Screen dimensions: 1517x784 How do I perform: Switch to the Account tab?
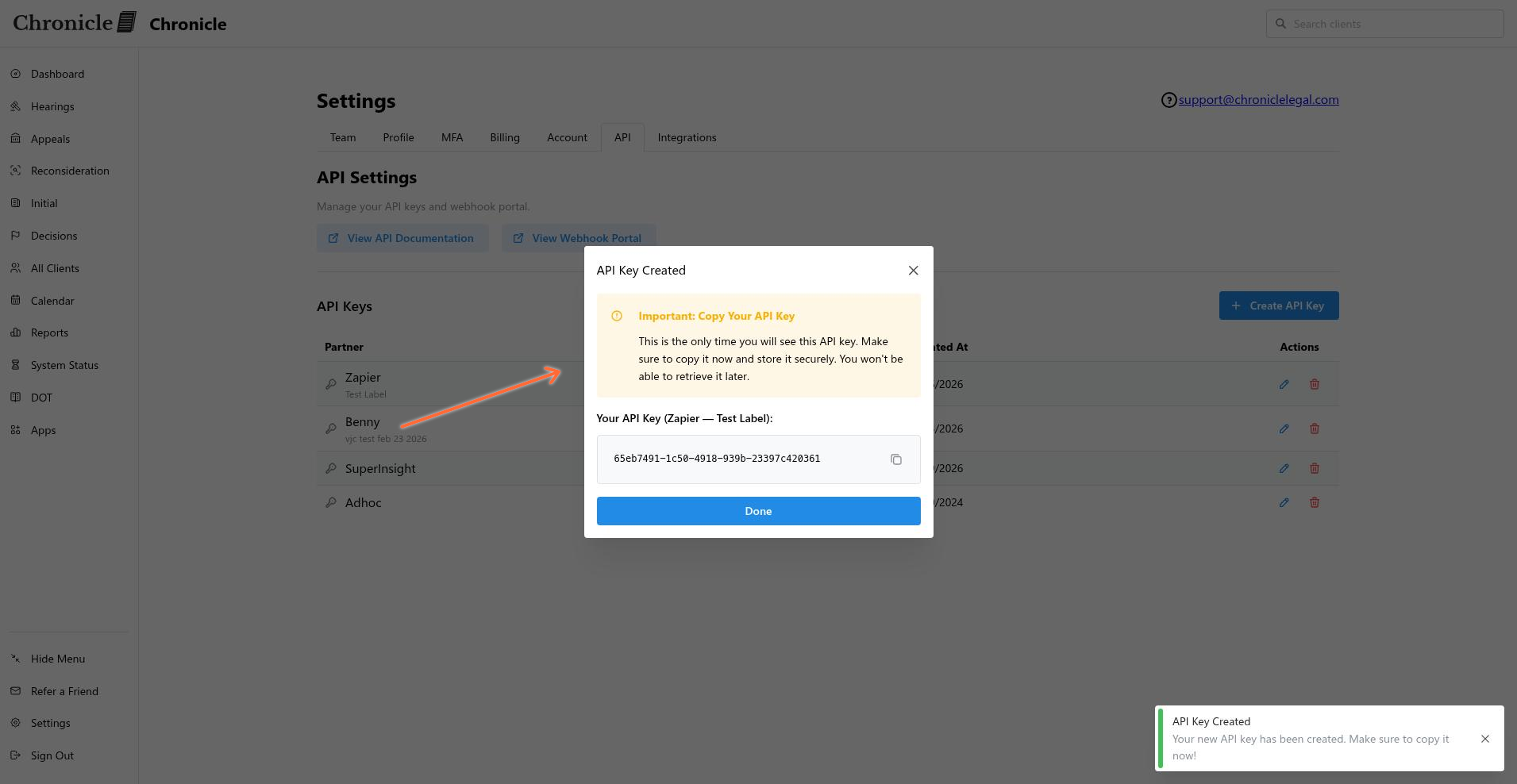coord(567,137)
